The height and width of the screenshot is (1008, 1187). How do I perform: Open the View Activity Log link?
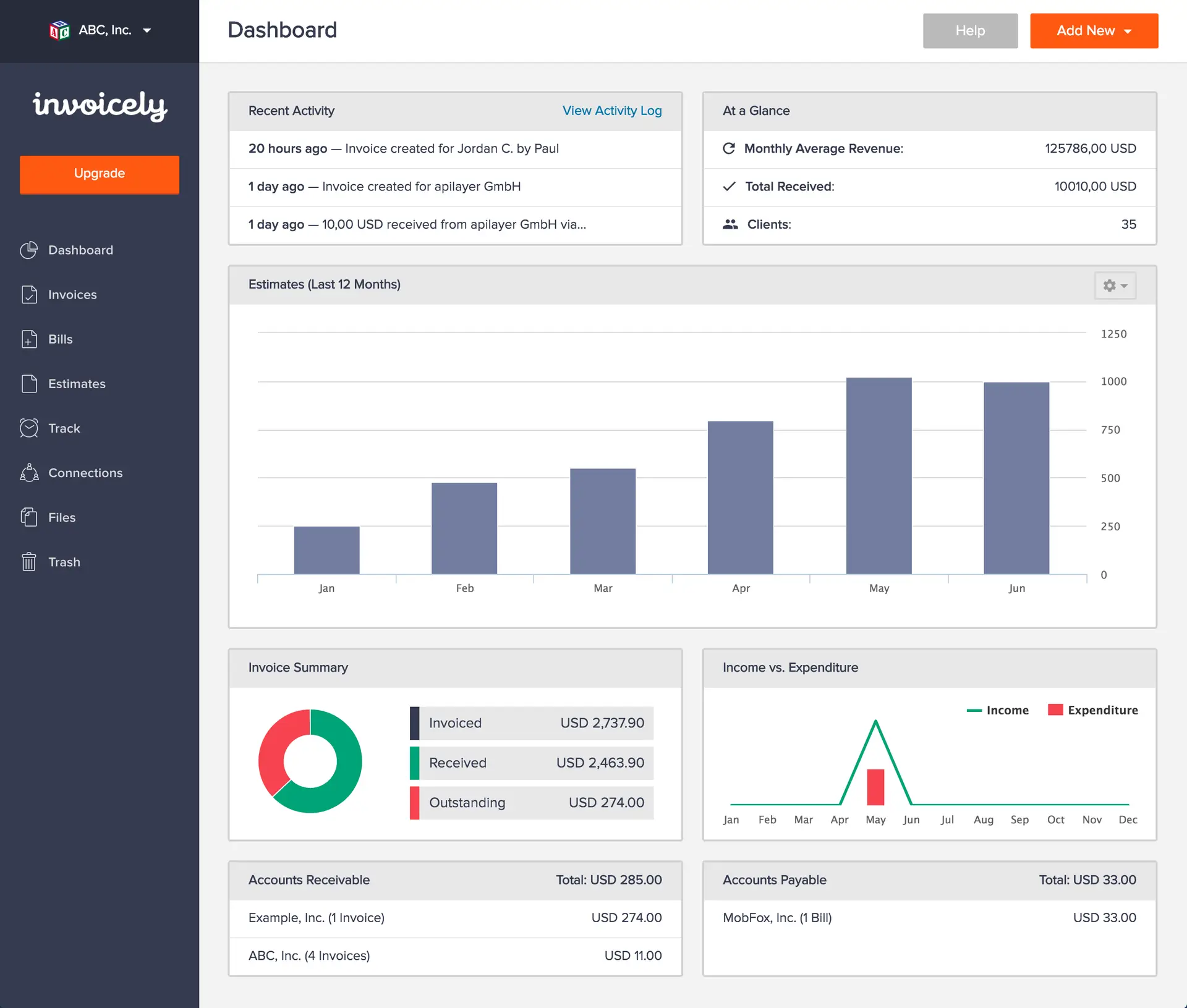[x=611, y=111]
